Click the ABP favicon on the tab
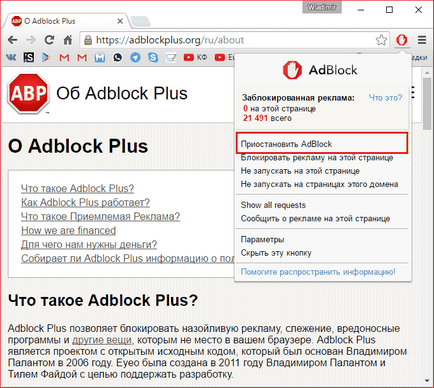Image resolution: width=434 pixels, height=388 pixels. pyautogui.click(x=16, y=21)
